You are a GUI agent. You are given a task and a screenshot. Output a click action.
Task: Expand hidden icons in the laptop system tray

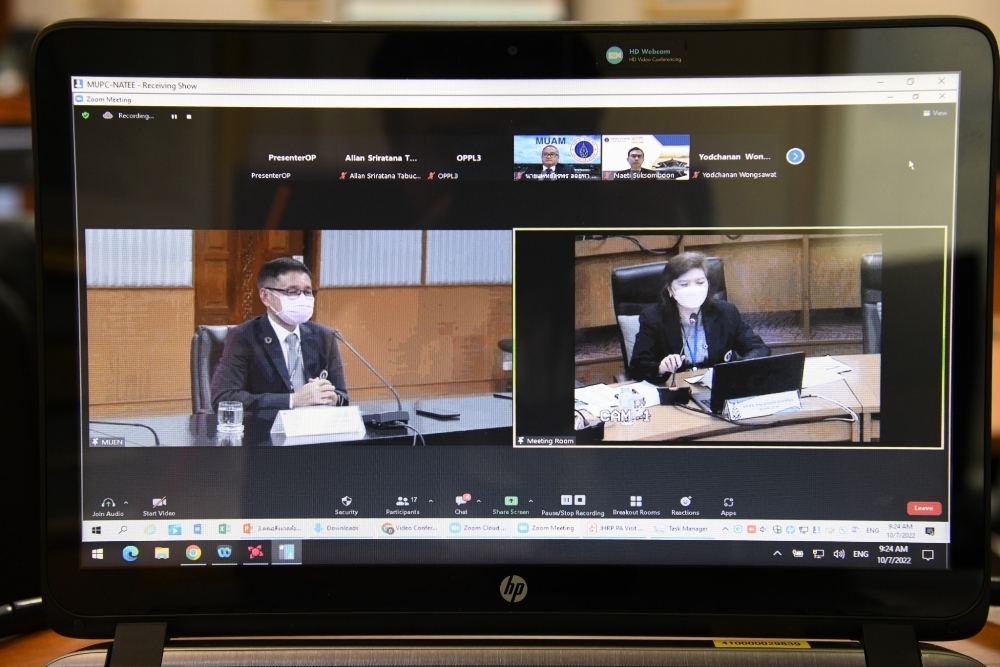pyautogui.click(x=777, y=553)
